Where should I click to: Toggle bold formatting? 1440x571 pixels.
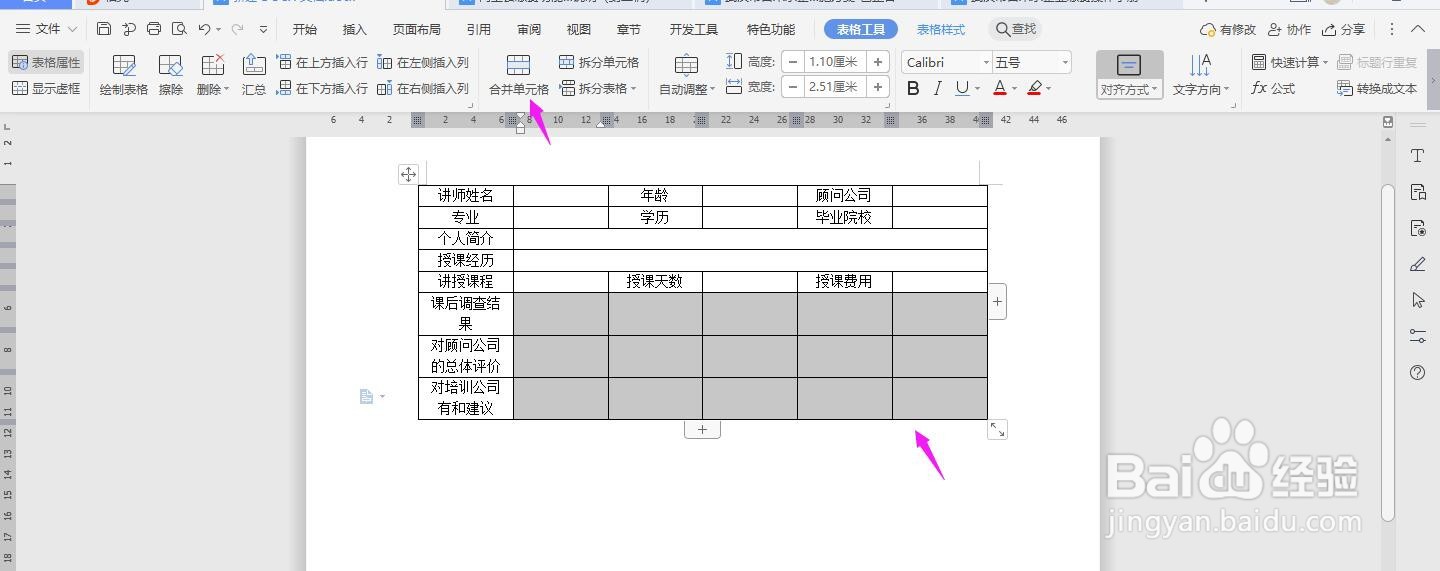pyautogui.click(x=912, y=88)
